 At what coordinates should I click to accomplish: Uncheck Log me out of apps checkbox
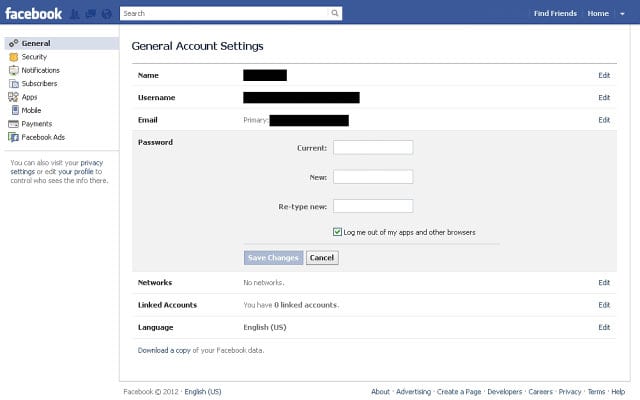click(x=337, y=232)
